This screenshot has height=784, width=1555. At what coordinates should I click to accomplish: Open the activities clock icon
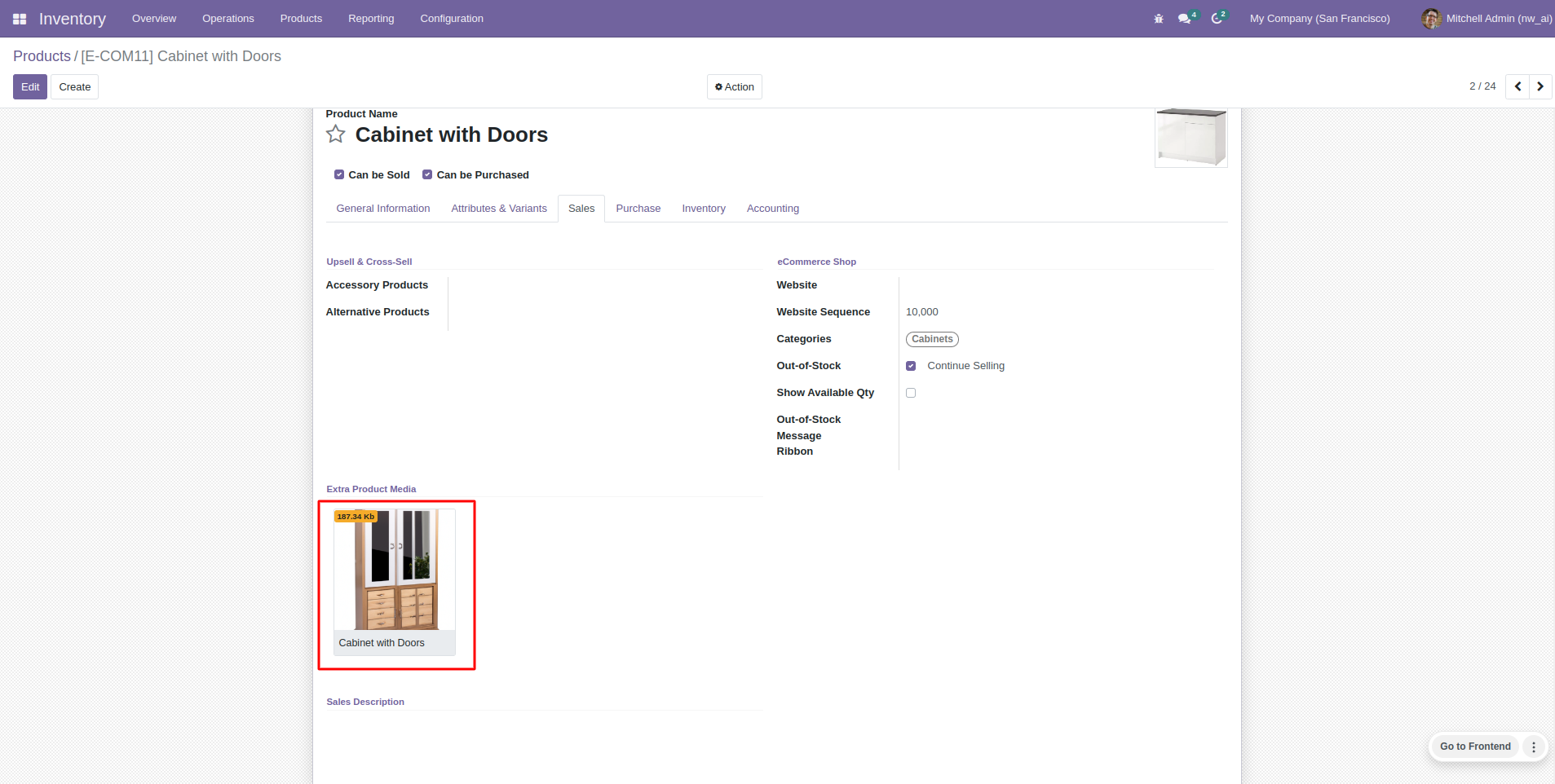click(x=1217, y=19)
